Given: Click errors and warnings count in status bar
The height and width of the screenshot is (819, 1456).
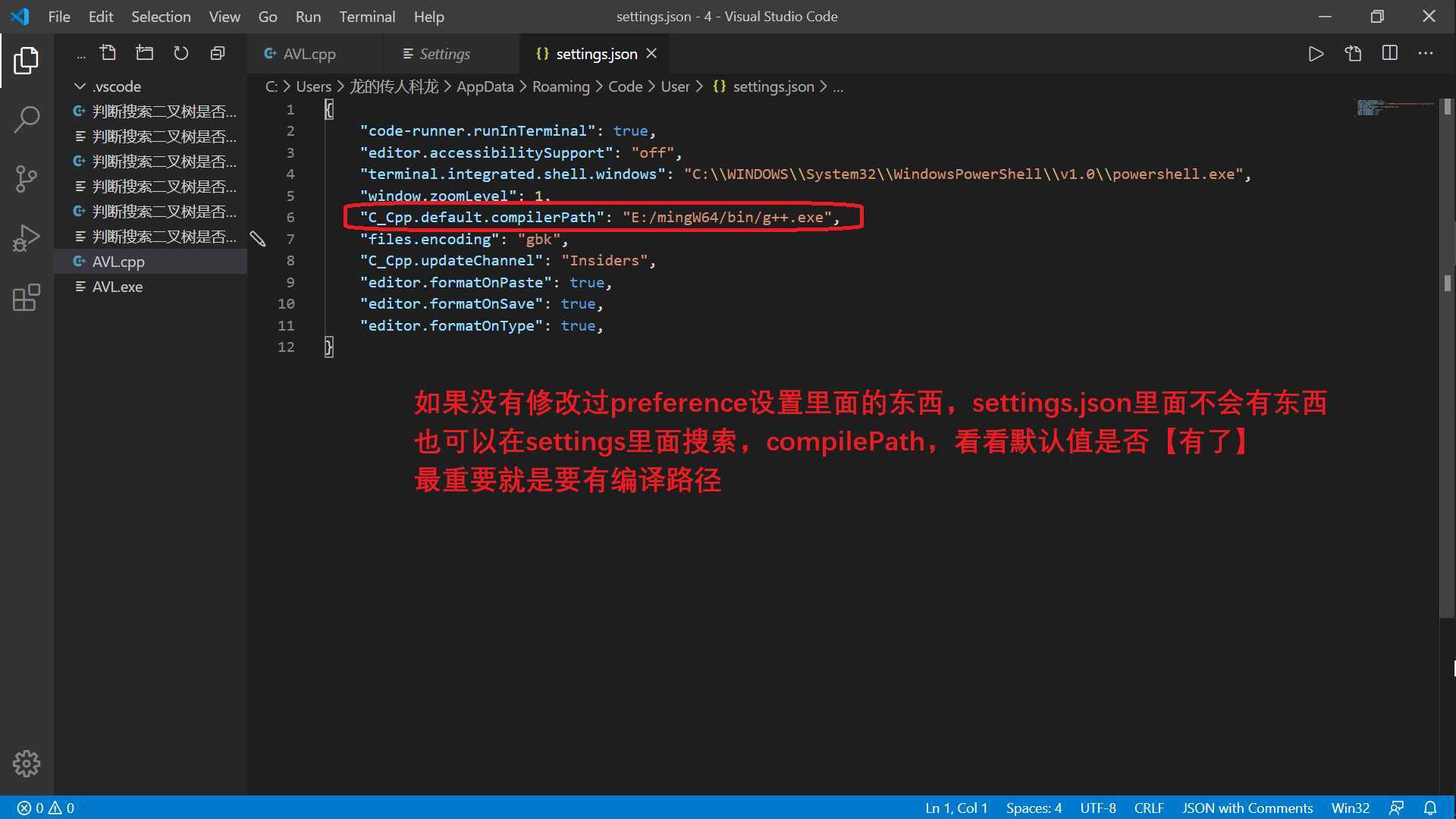Looking at the screenshot, I should click(45, 808).
